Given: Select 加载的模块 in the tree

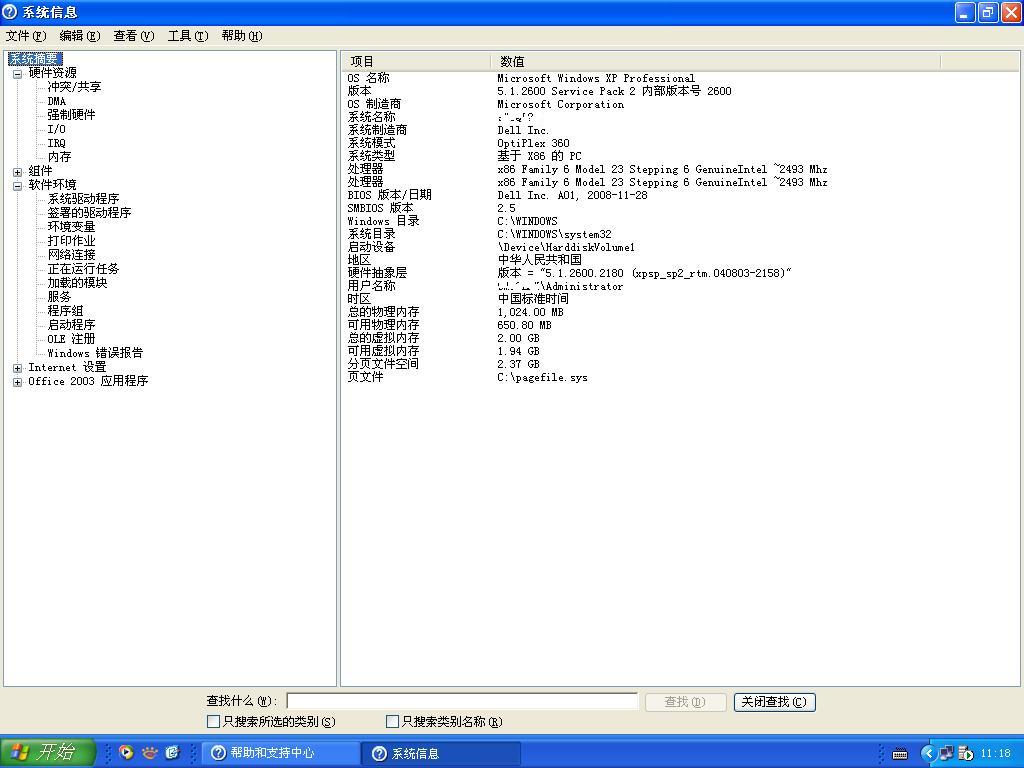Looking at the screenshot, I should 77,283.
